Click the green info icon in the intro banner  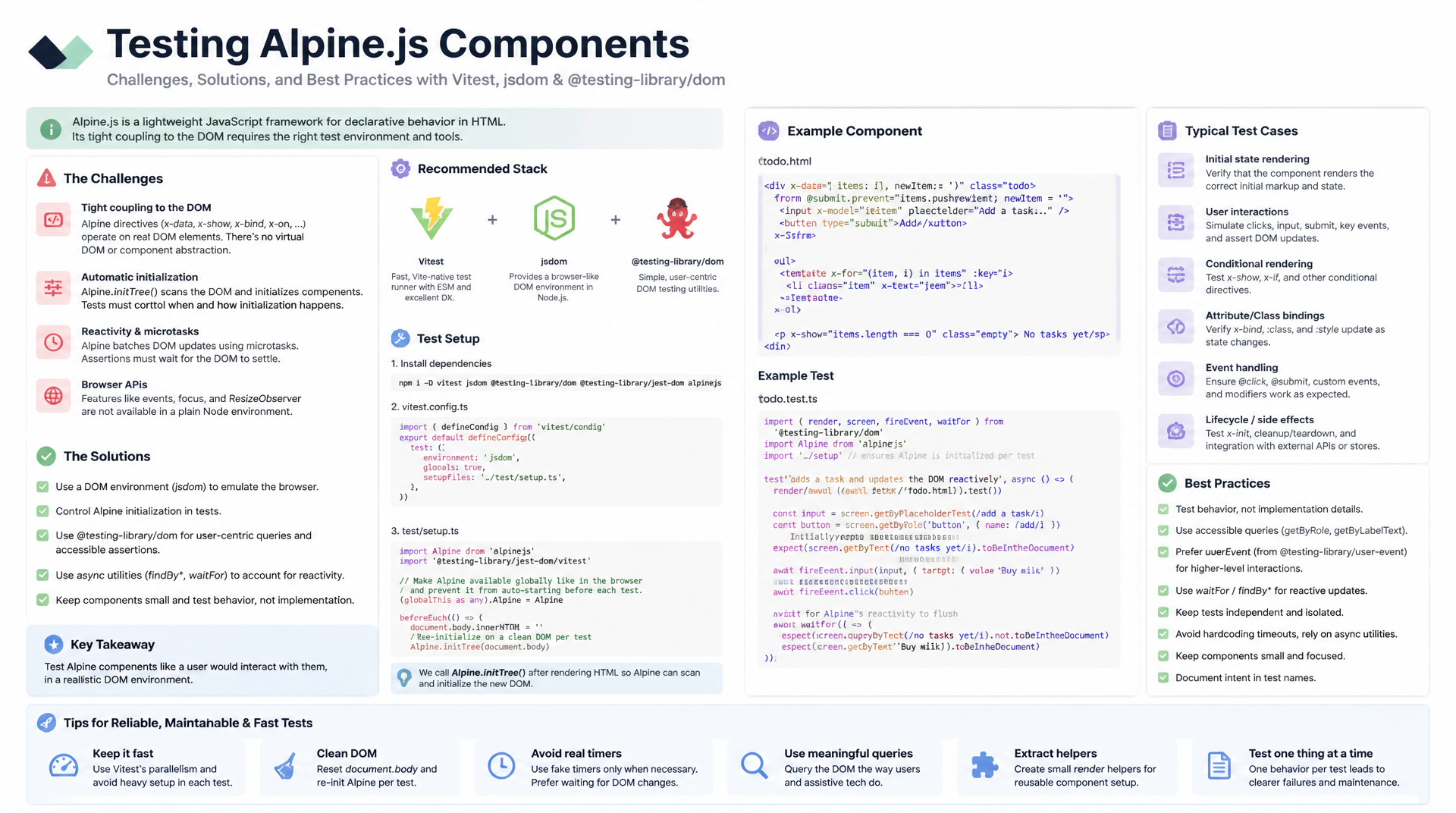click(x=51, y=130)
